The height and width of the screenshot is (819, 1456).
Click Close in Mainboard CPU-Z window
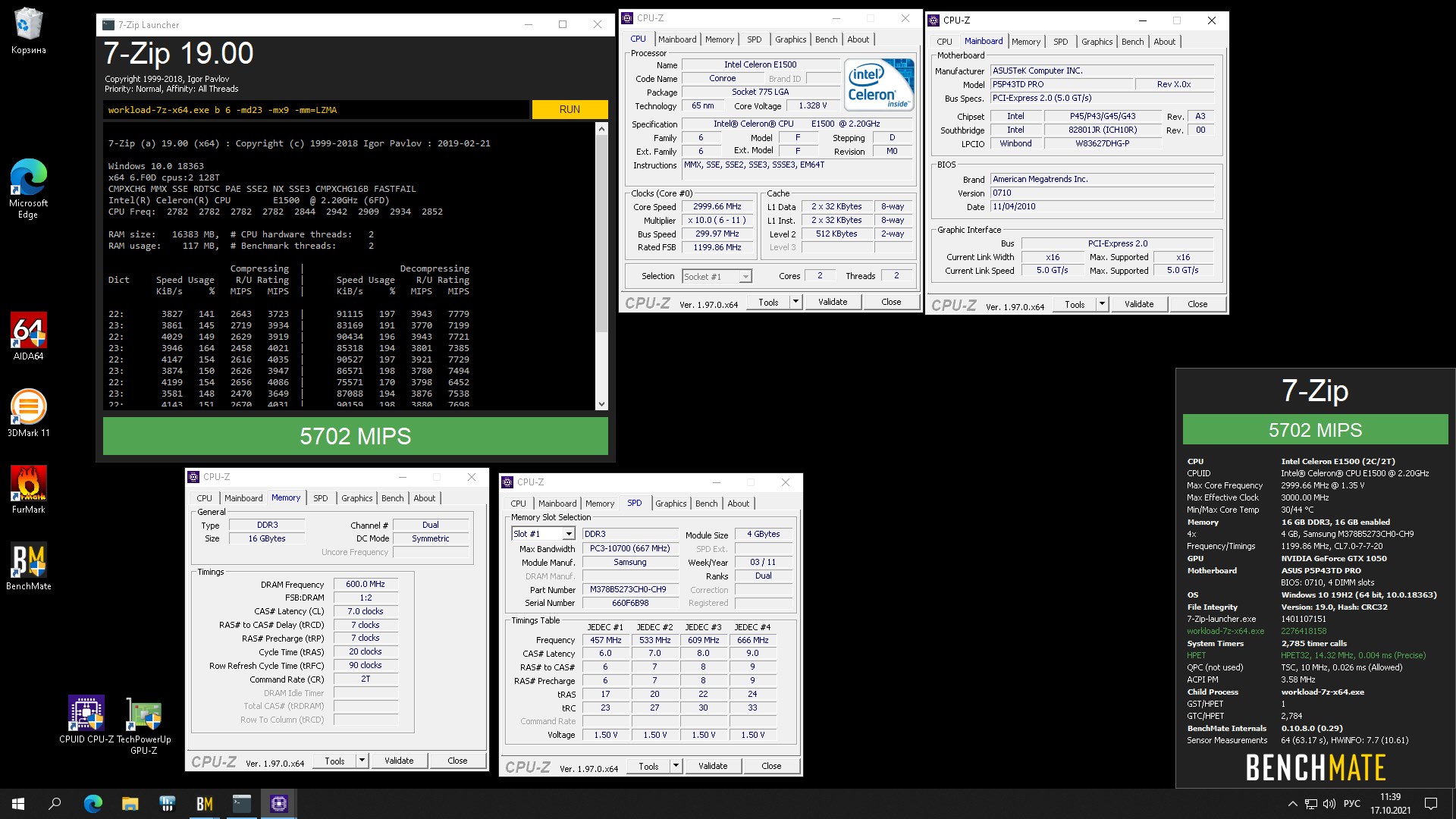(1197, 304)
